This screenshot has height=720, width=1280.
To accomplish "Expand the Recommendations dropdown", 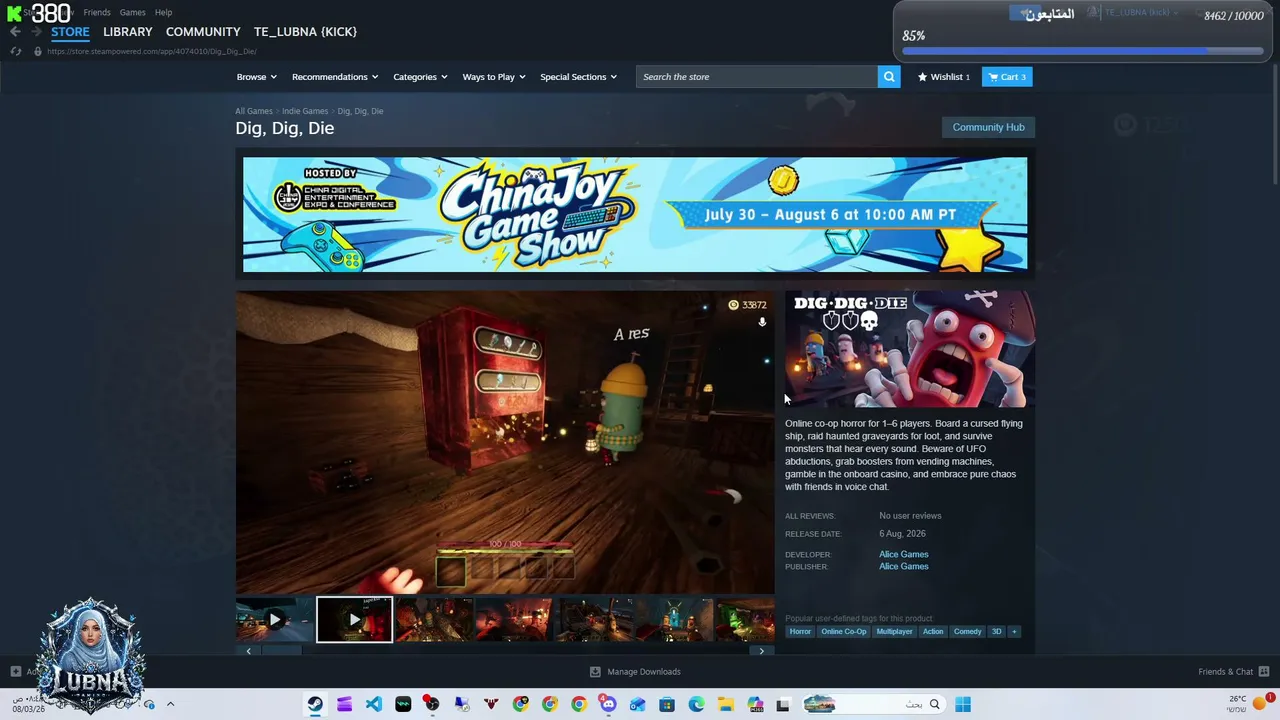I will click(335, 77).
